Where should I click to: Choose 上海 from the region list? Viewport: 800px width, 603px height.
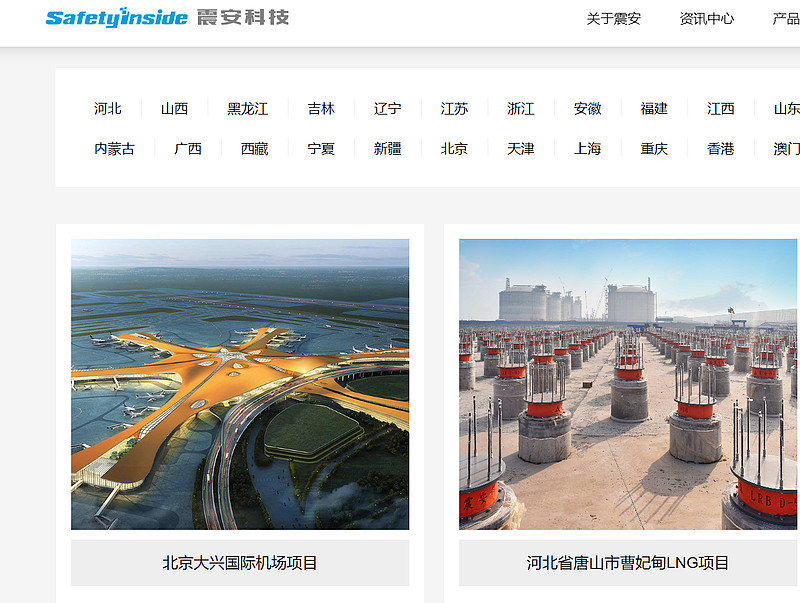[x=588, y=149]
